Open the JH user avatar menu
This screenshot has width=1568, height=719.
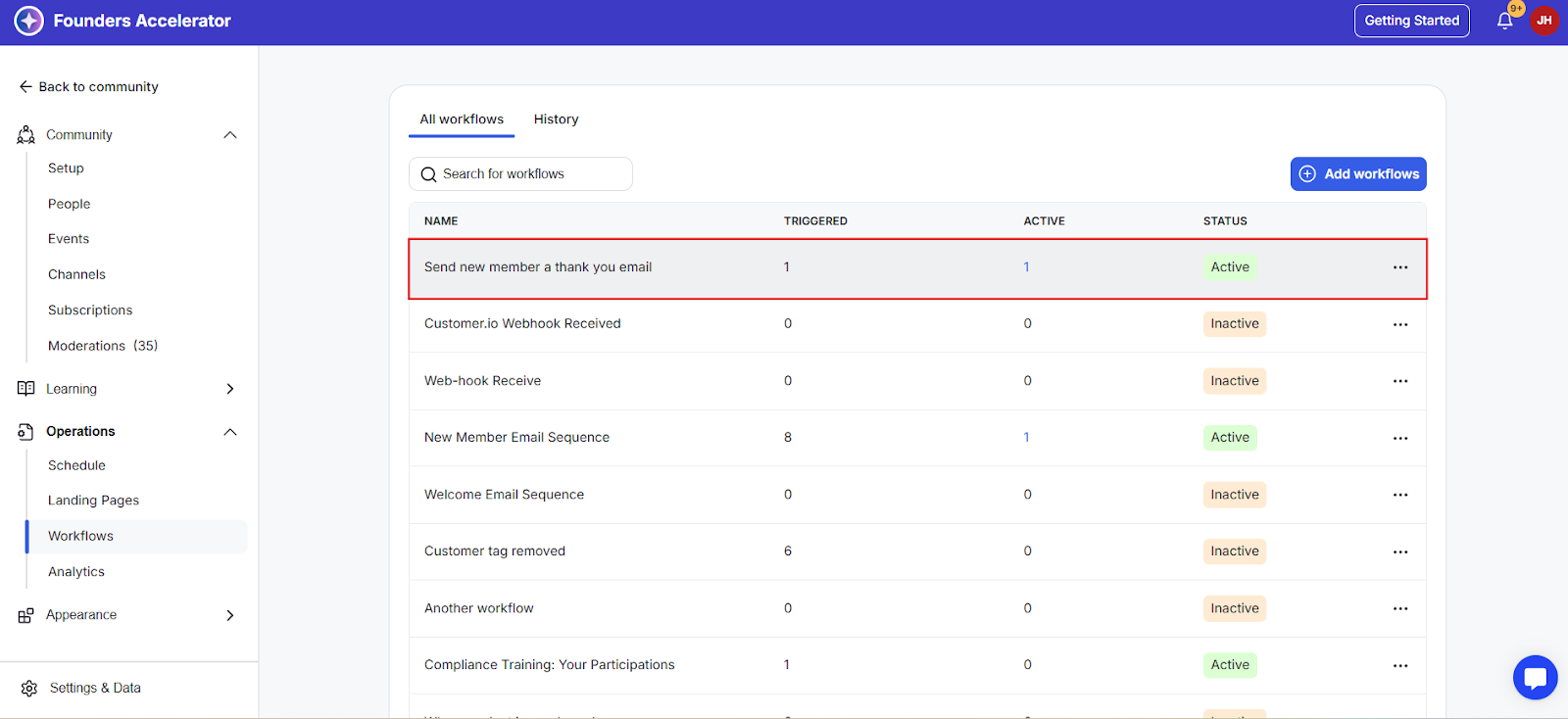[1543, 21]
